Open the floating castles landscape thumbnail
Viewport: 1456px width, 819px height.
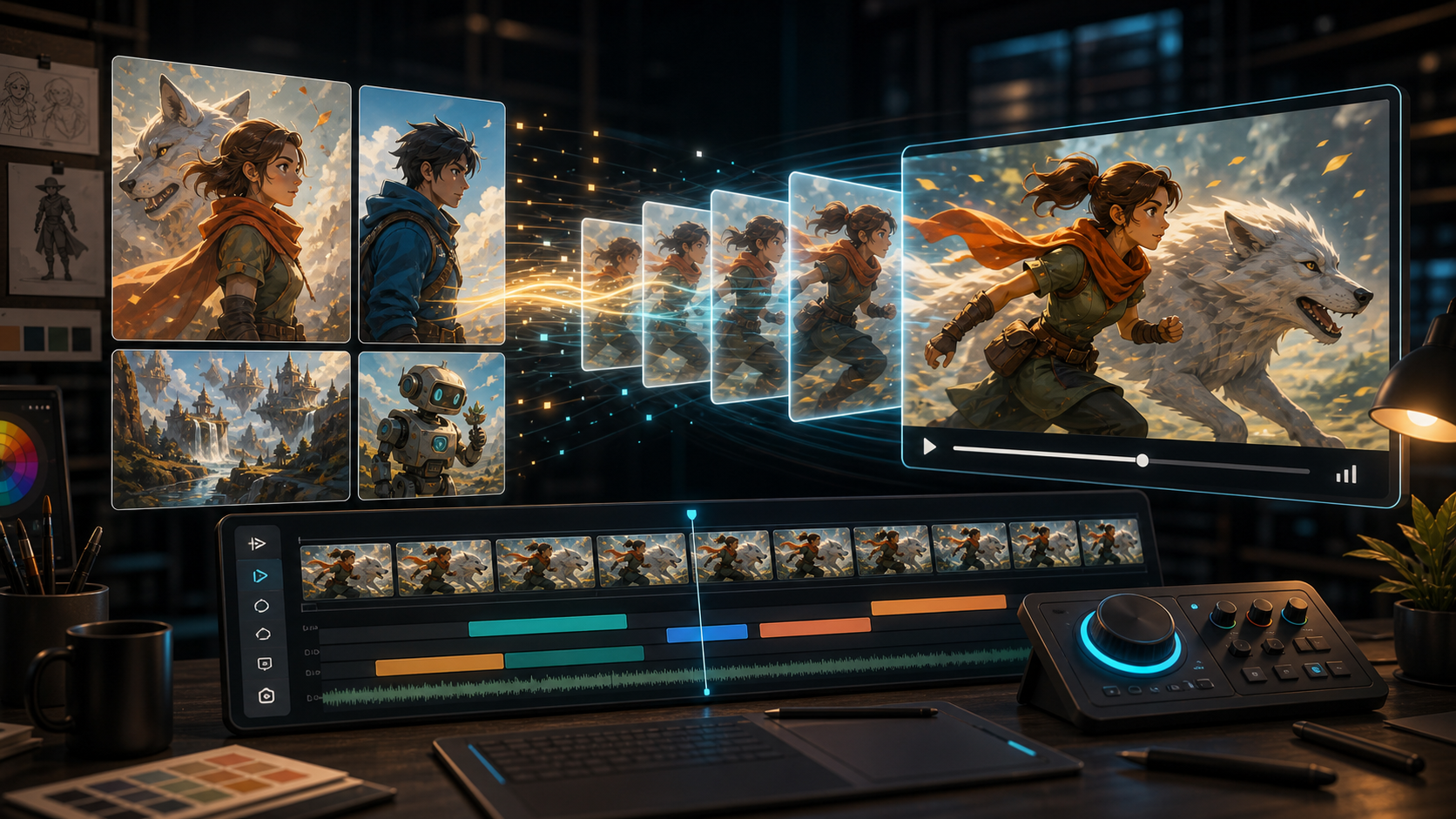pyautogui.click(x=231, y=429)
